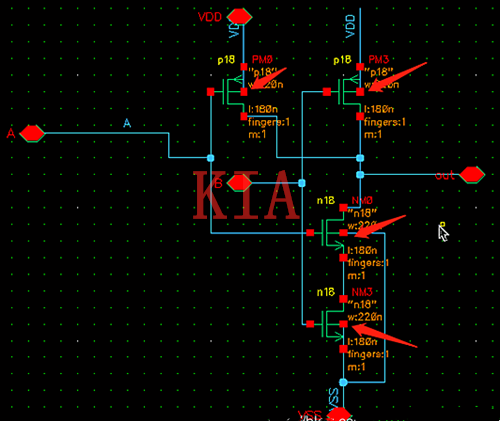The width and height of the screenshot is (500, 421).
Task: Click the out output pin hexagon
Action: coord(472,175)
